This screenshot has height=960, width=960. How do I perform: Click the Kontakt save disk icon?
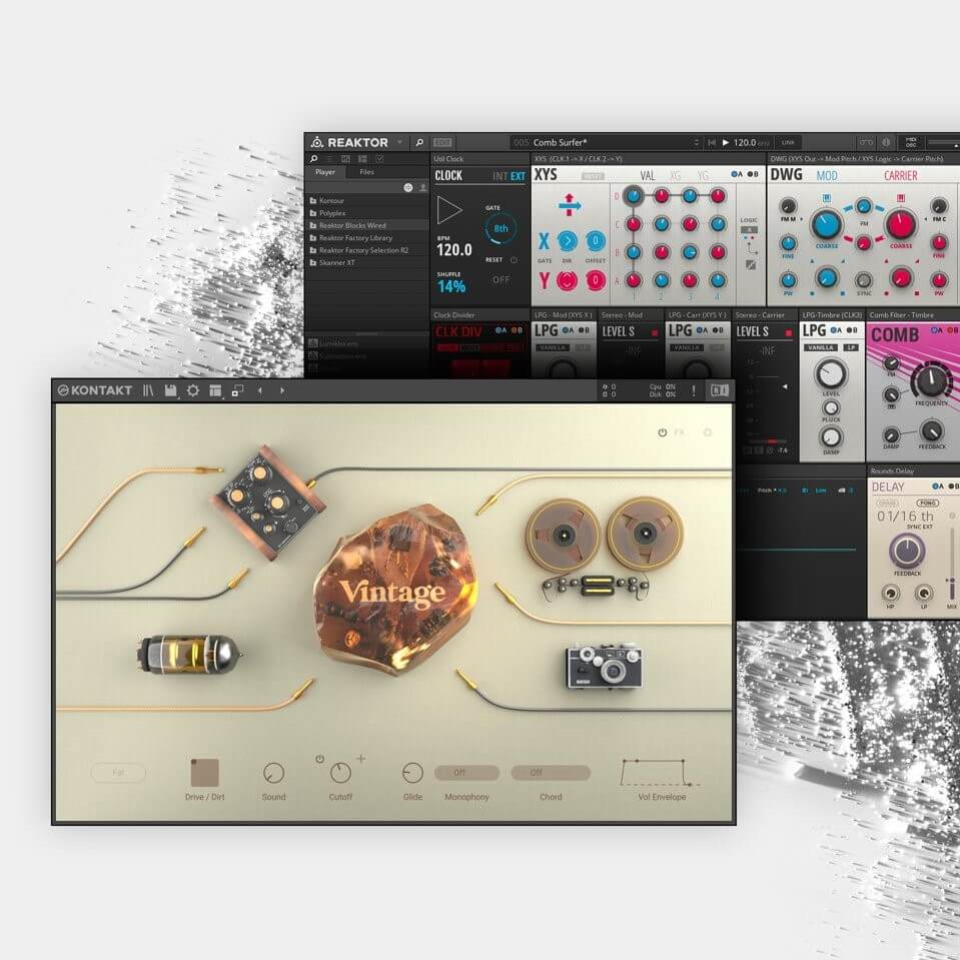(169, 390)
